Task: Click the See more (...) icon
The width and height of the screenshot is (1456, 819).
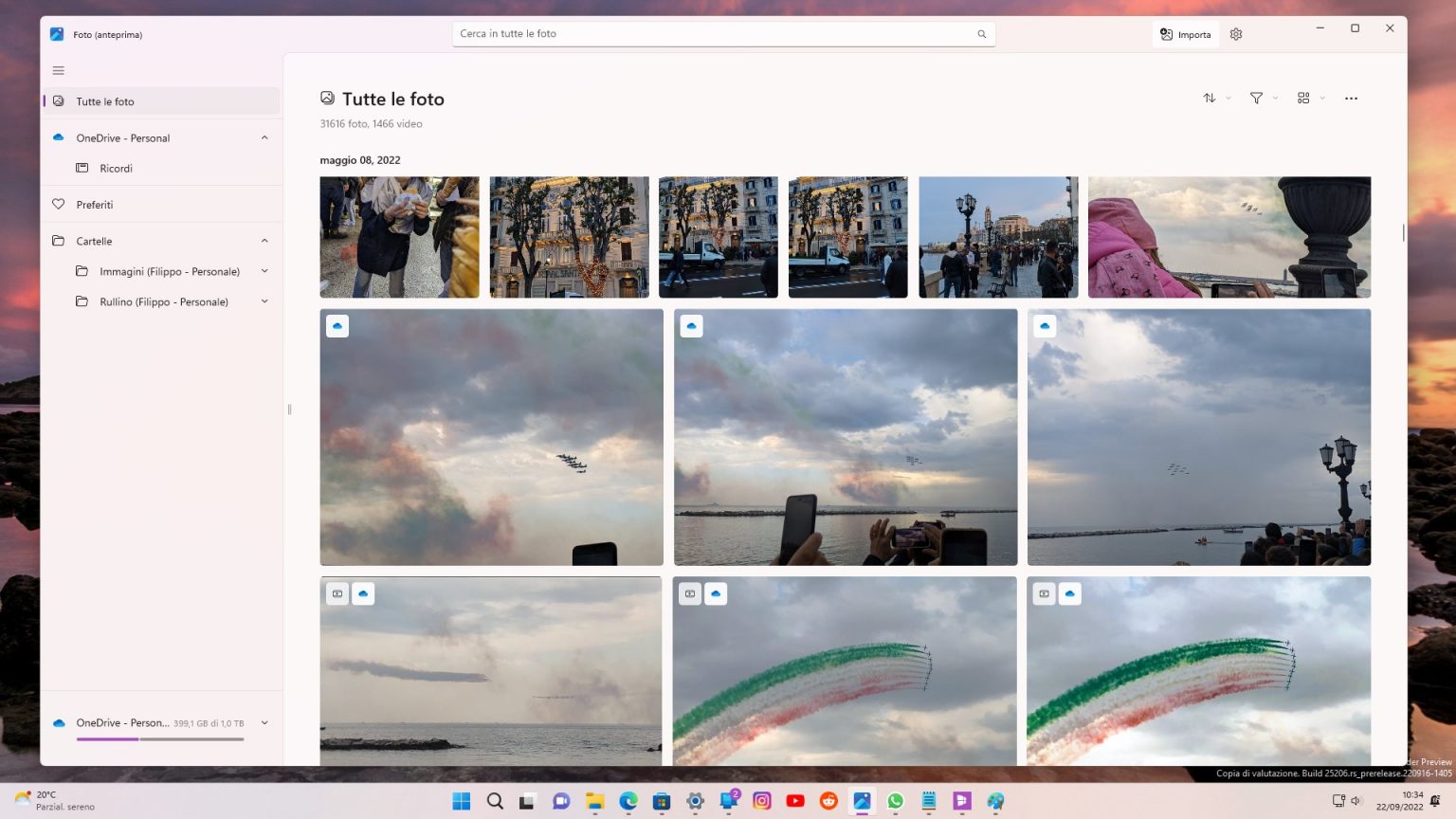Action: pos(1351,98)
